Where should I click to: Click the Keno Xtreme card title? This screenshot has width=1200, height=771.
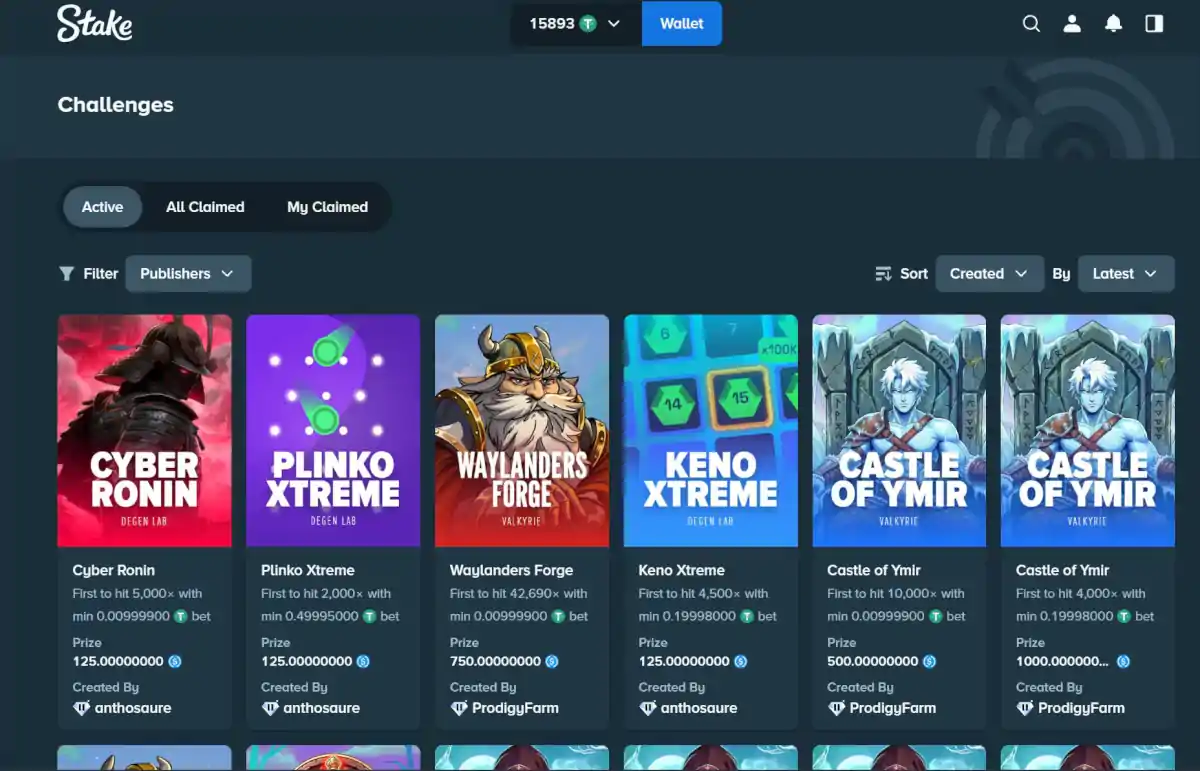(682, 570)
